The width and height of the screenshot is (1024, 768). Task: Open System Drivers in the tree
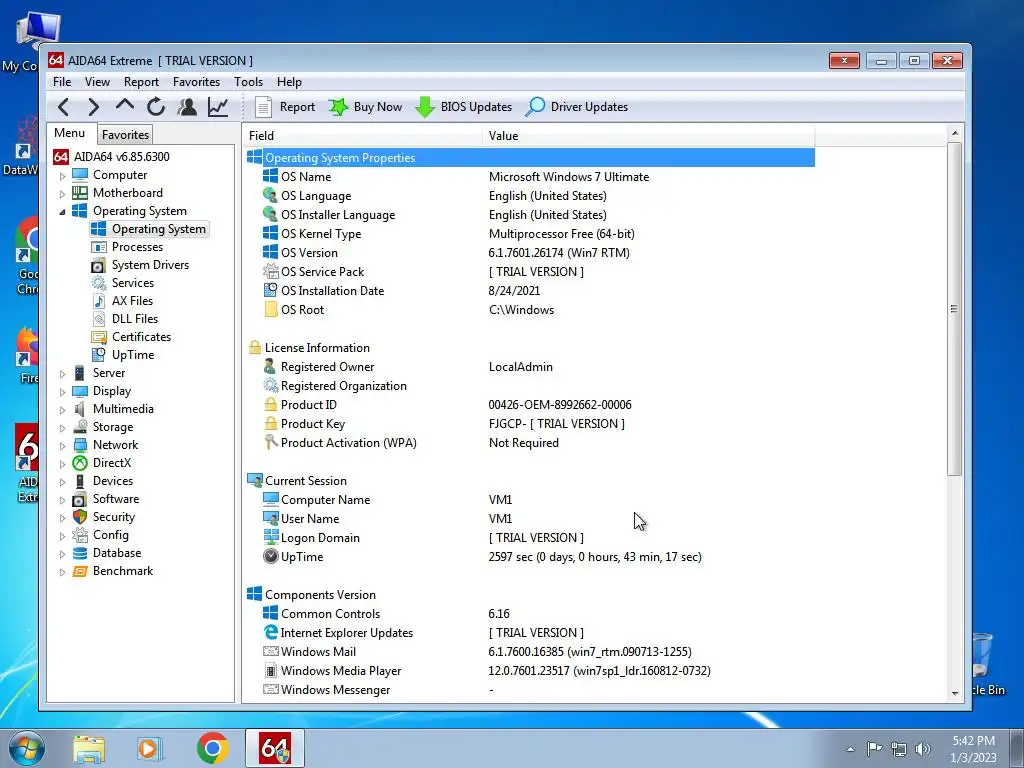point(150,264)
